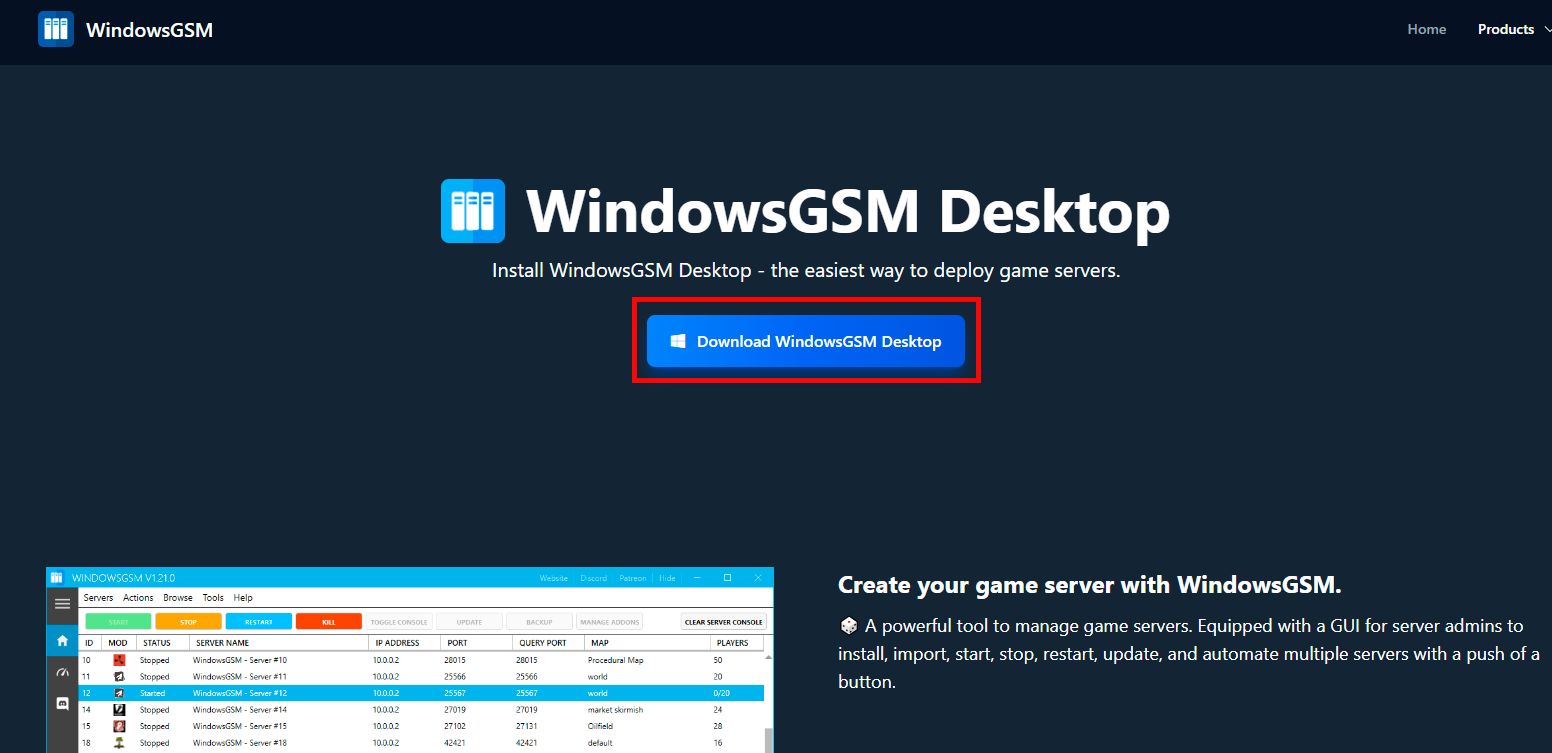
Task: Click the mod icon for Server #12
Action: 119,693
